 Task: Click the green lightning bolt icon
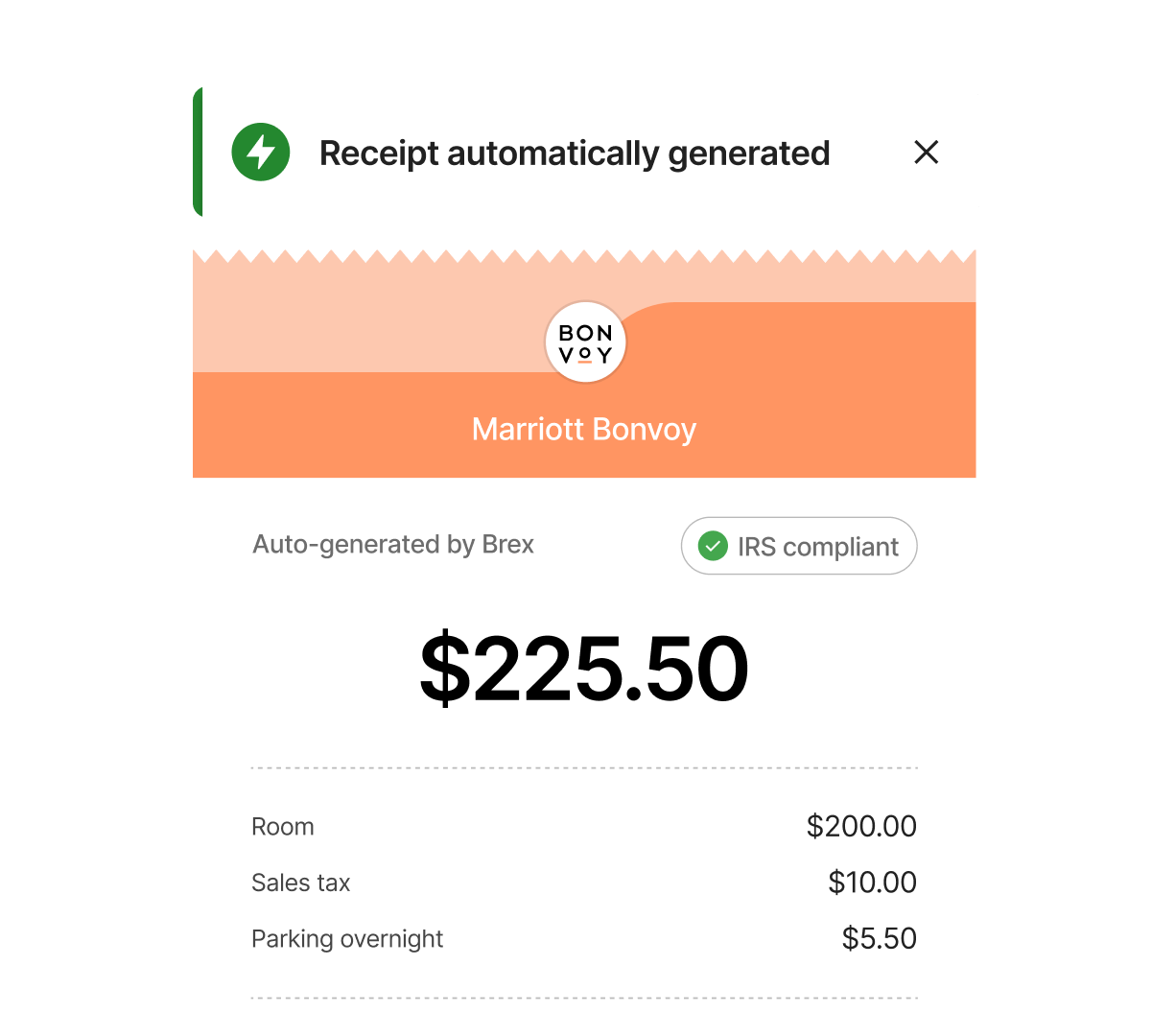coord(261,153)
